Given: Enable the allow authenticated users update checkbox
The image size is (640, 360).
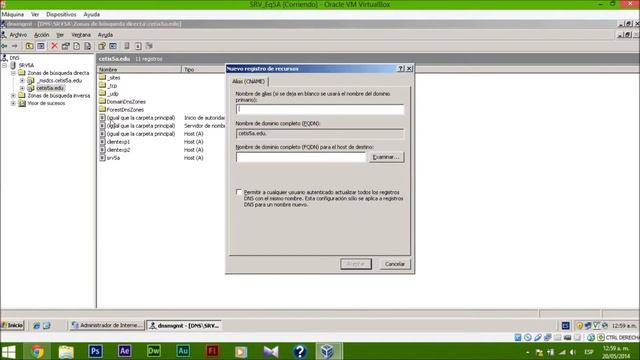Looking at the screenshot, I should click(239, 192).
